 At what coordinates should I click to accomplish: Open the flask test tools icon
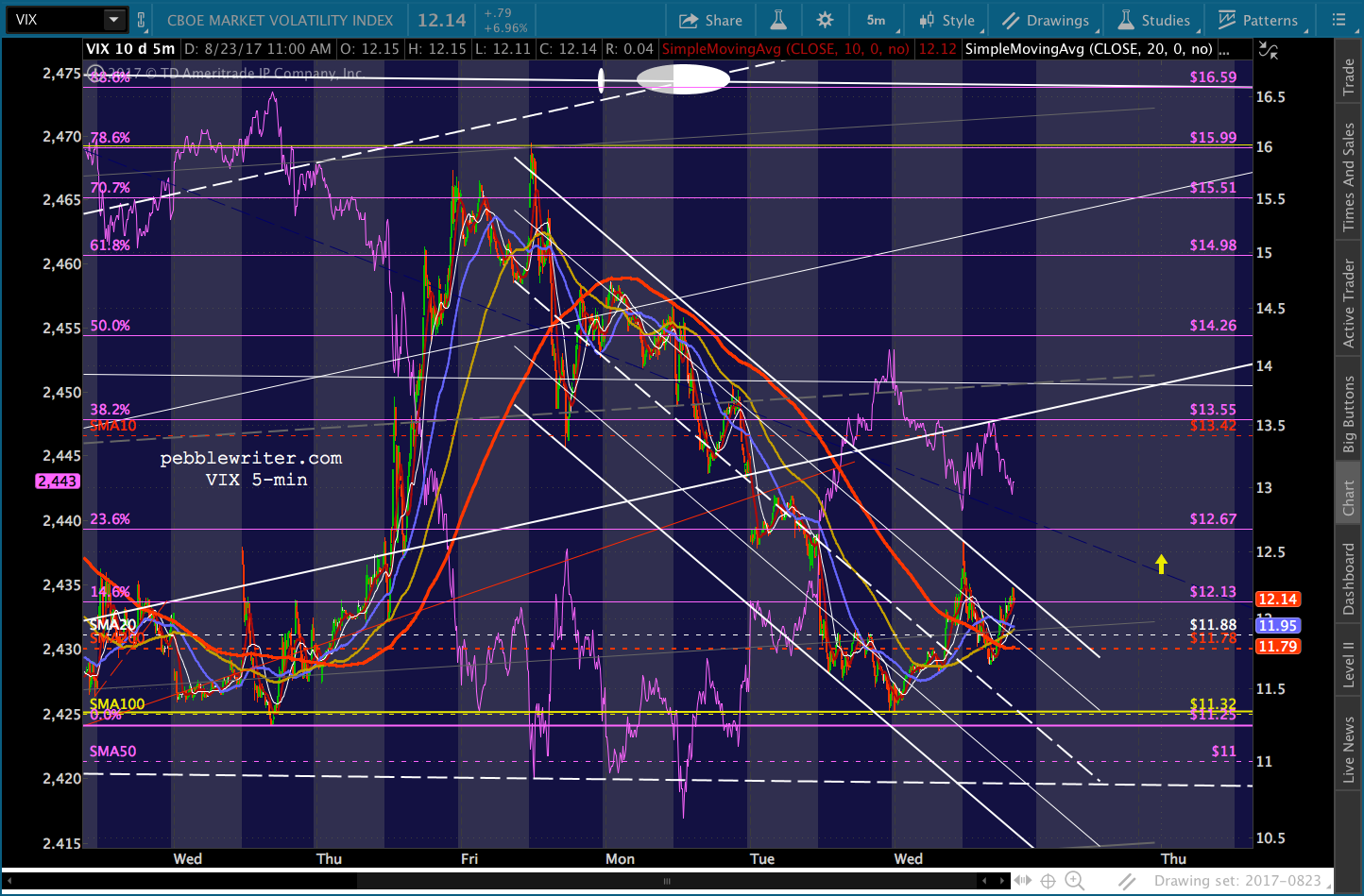tap(777, 20)
